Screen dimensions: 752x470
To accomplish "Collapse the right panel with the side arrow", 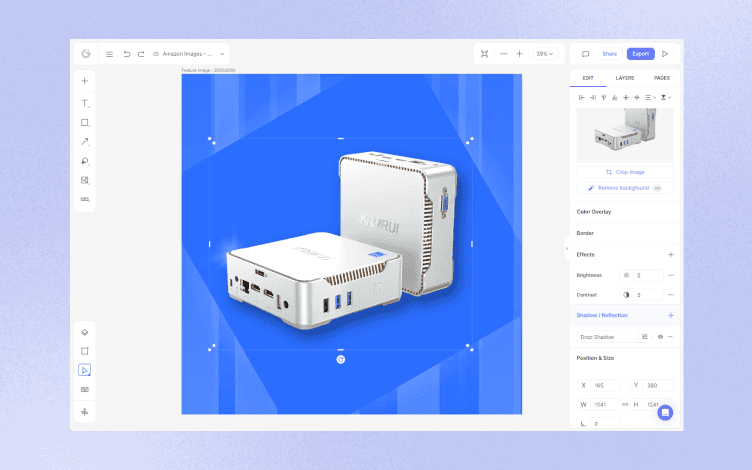I will click(x=566, y=248).
